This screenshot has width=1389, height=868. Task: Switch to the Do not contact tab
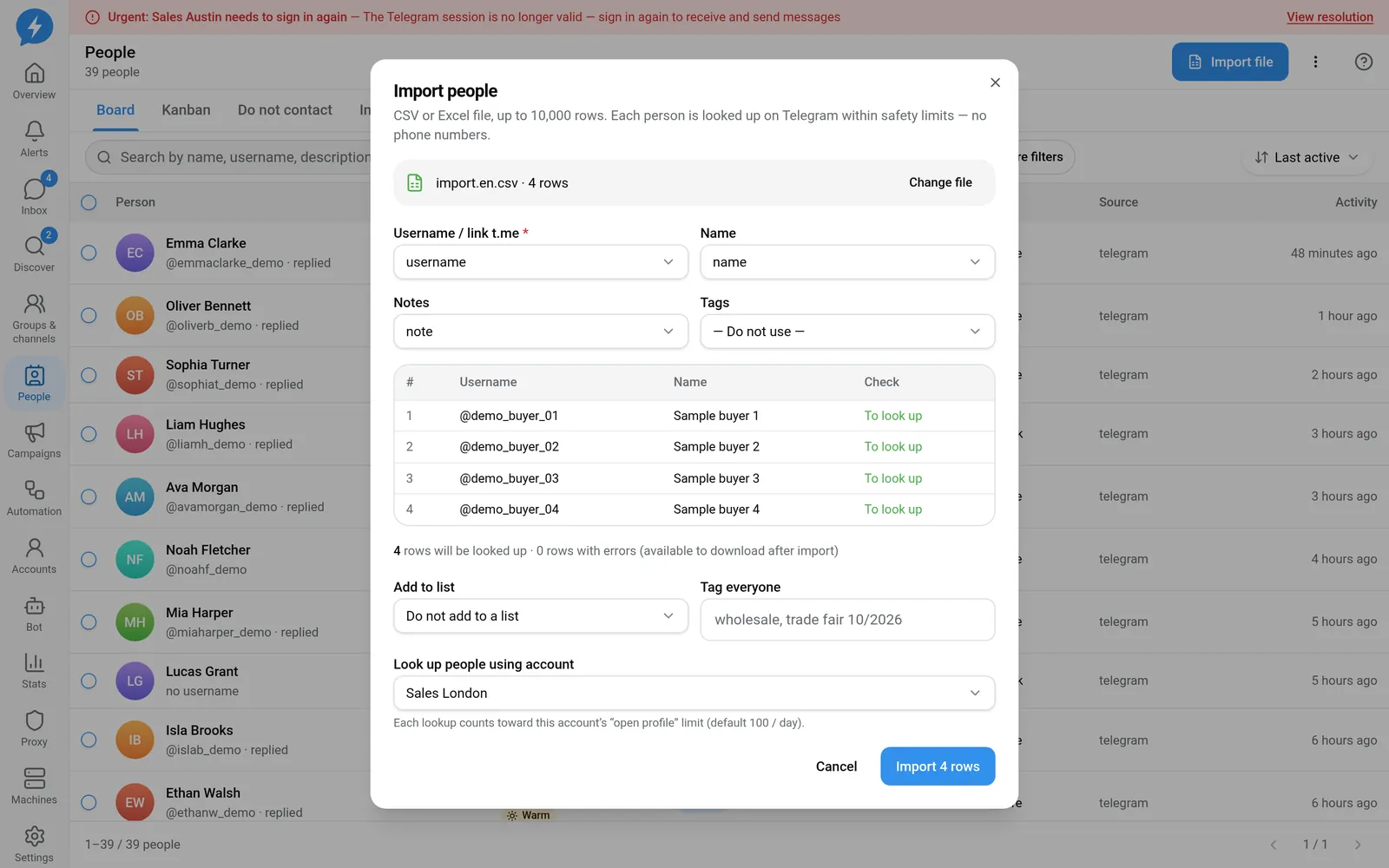pyautogui.click(x=285, y=110)
